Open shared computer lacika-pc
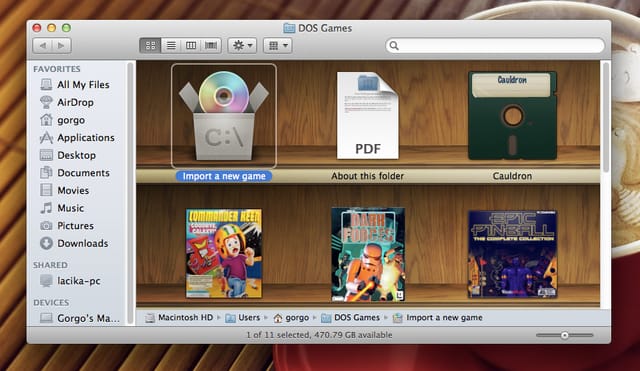Screen dimensions: 640x371 coord(70,281)
